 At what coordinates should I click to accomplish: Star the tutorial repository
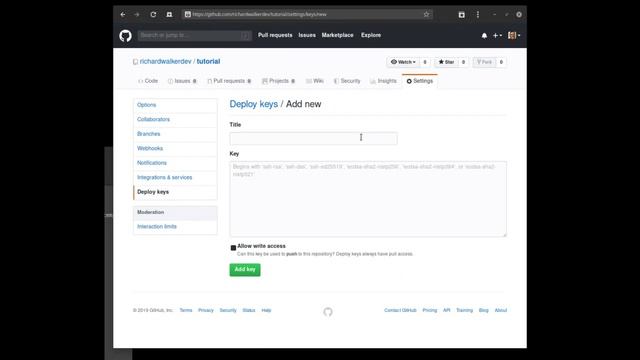click(x=446, y=62)
